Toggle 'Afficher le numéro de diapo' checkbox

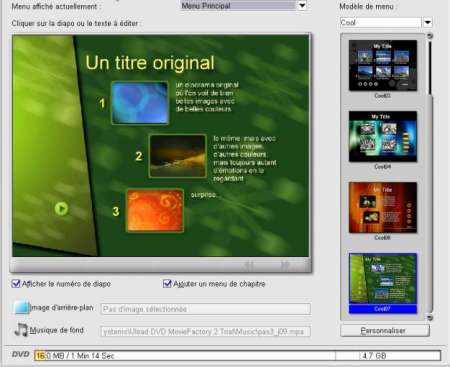pyautogui.click(x=16, y=284)
